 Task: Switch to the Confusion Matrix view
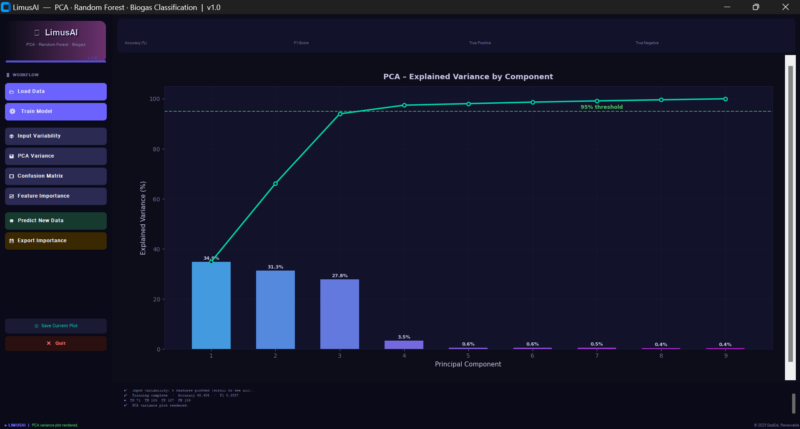55,176
